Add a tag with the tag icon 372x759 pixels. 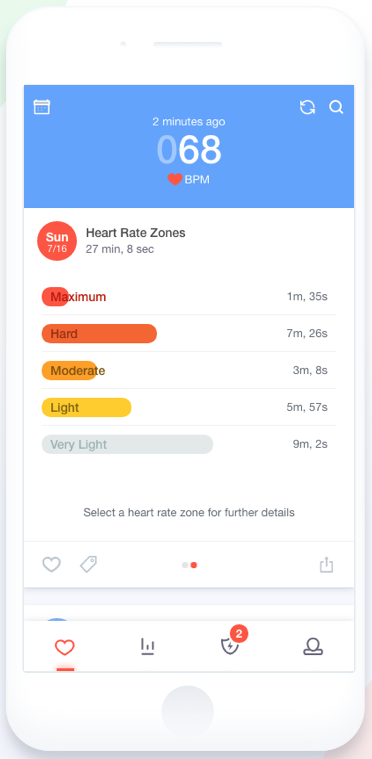coord(89,564)
